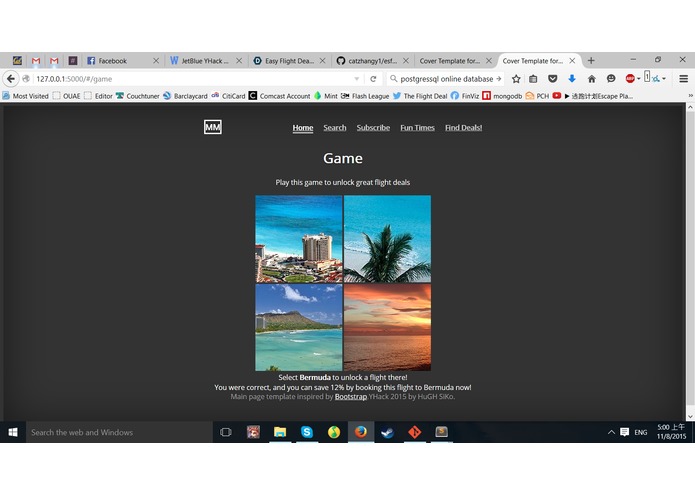Expand the address bar history dropdown
This screenshot has height=494, width=695.
[357, 79]
